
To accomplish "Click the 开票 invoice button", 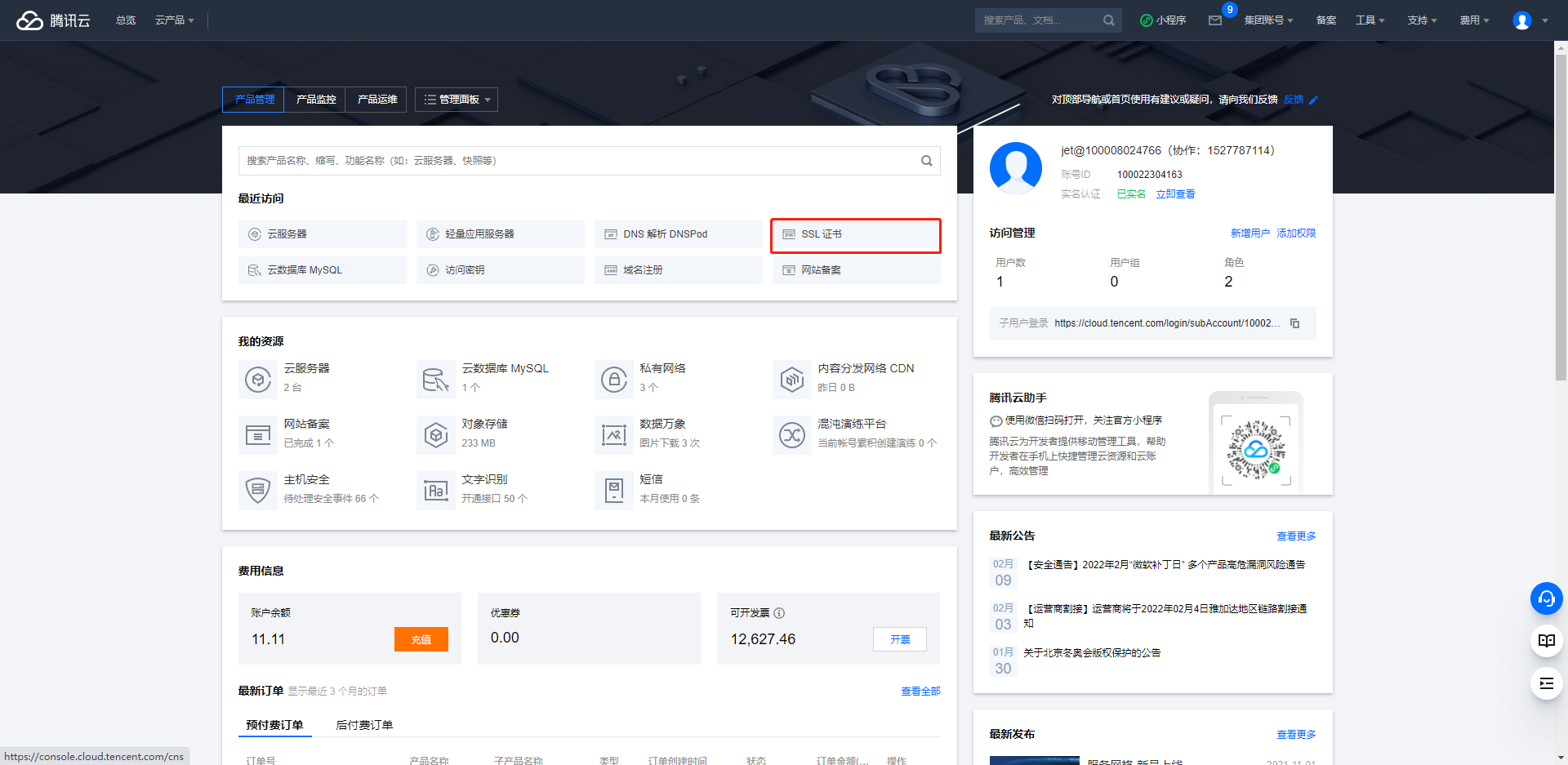I will [900, 639].
